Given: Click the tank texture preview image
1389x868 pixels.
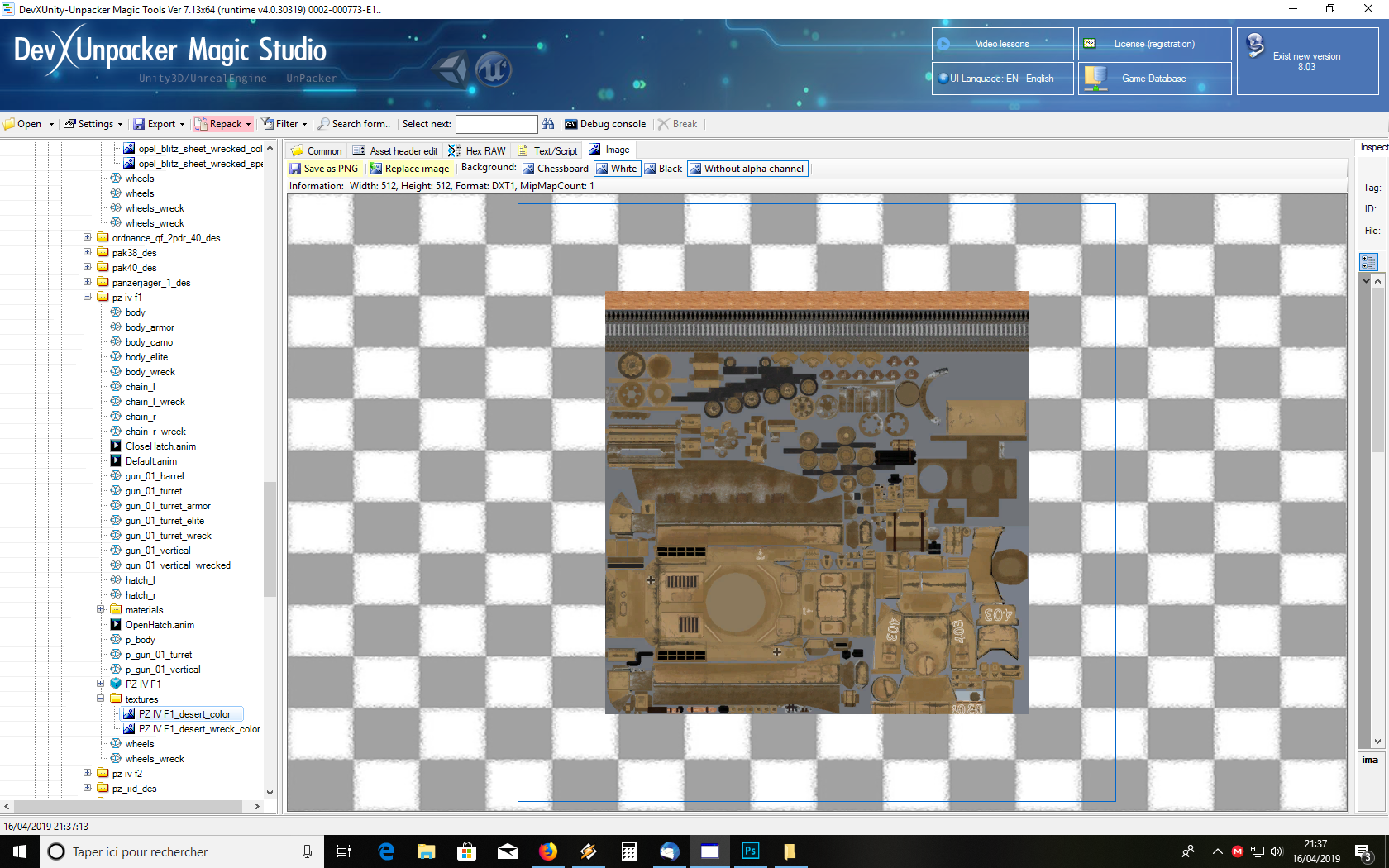Looking at the screenshot, I should (x=817, y=503).
